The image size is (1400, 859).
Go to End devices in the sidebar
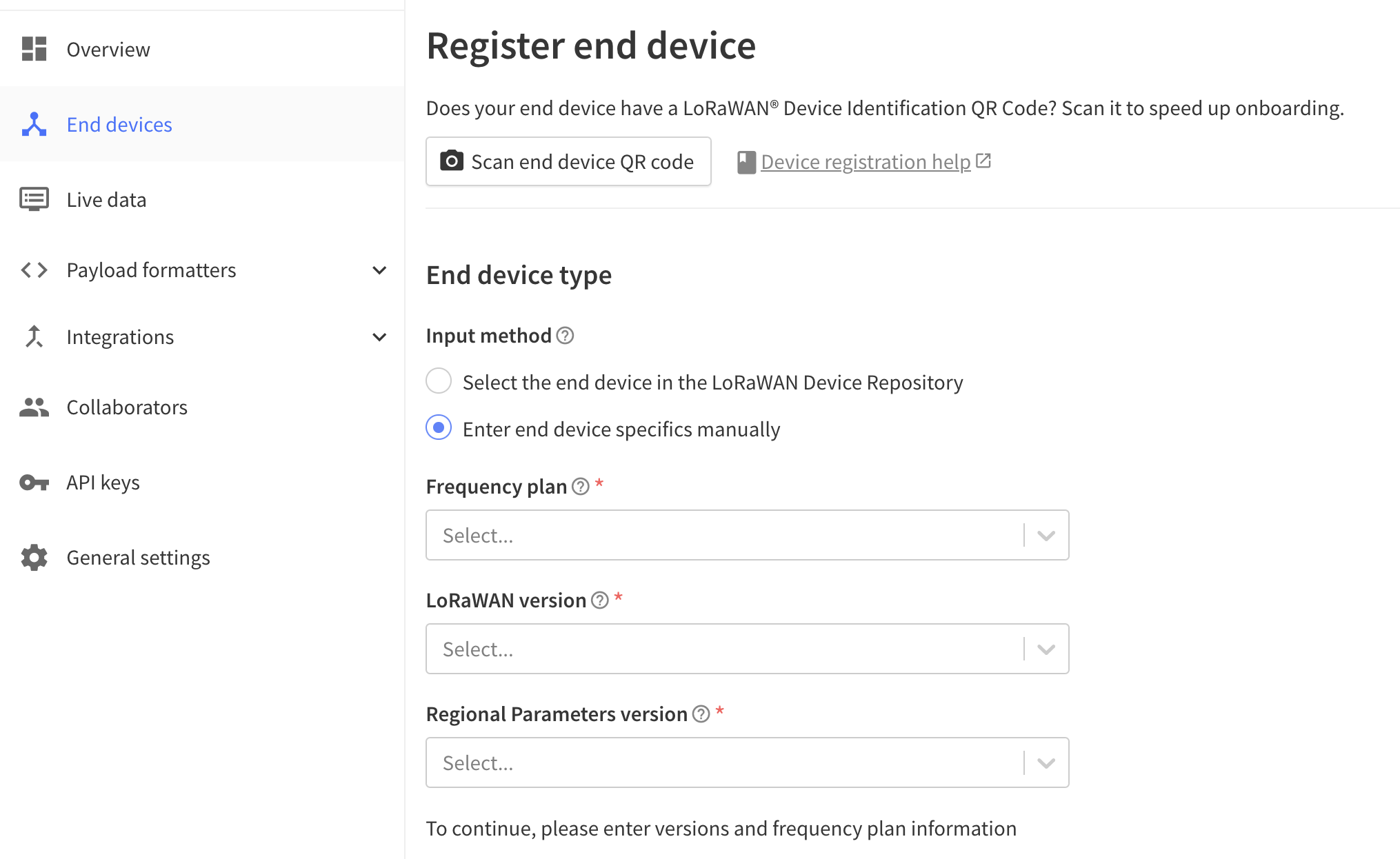[x=119, y=124]
